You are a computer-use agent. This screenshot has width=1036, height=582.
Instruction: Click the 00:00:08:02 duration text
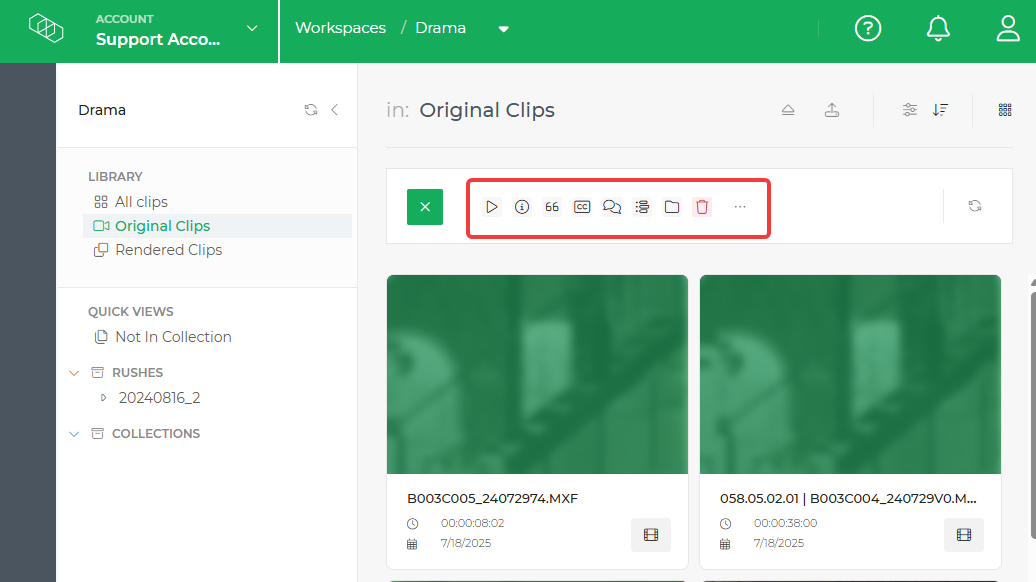[x=472, y=523]
